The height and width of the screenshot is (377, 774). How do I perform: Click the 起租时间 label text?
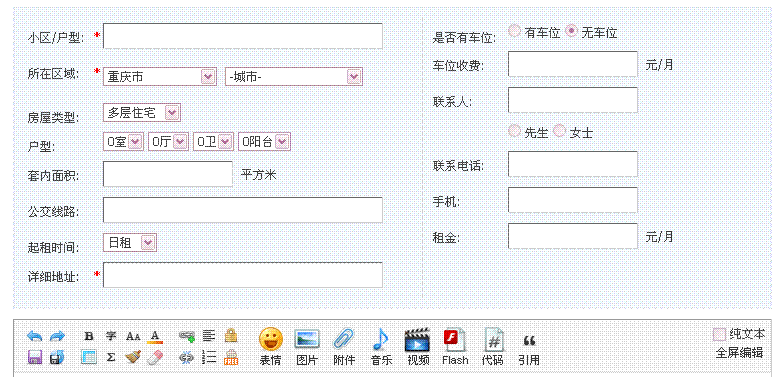pos(54,248)
